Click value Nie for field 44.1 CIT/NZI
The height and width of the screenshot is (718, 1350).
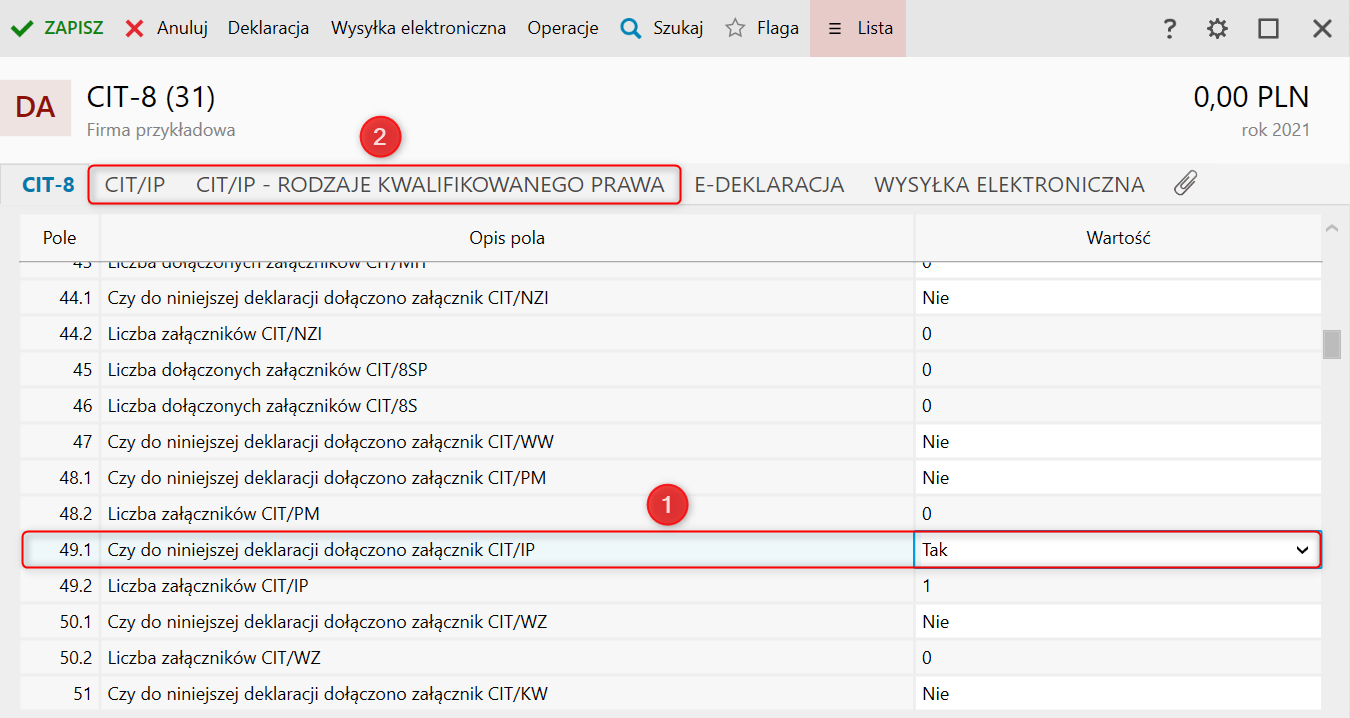coord(1118,298)
